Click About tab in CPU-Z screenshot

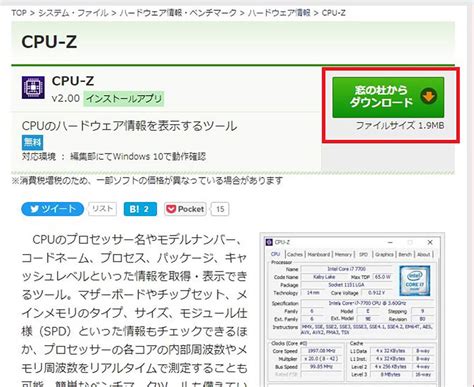click(x=424, y=254)
